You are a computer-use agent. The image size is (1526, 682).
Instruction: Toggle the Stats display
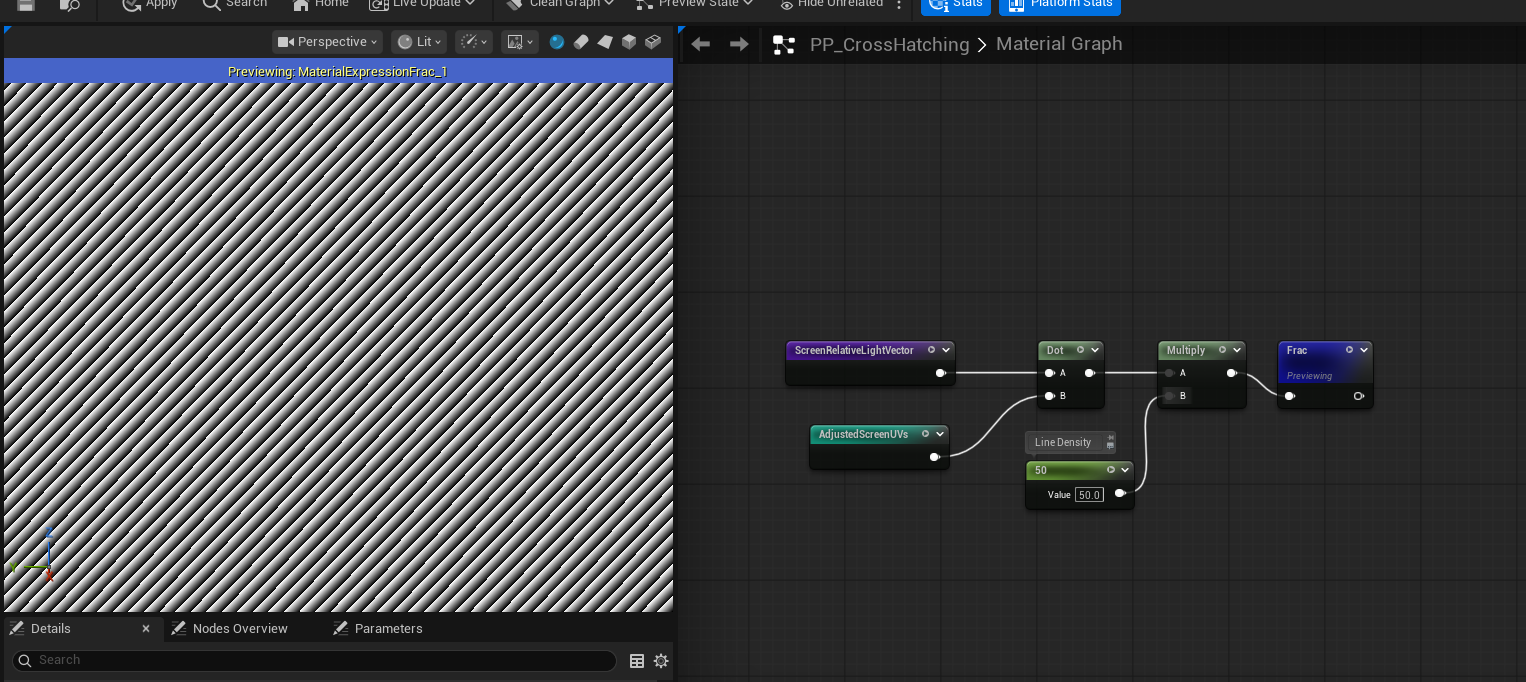(x=955, y=5)
